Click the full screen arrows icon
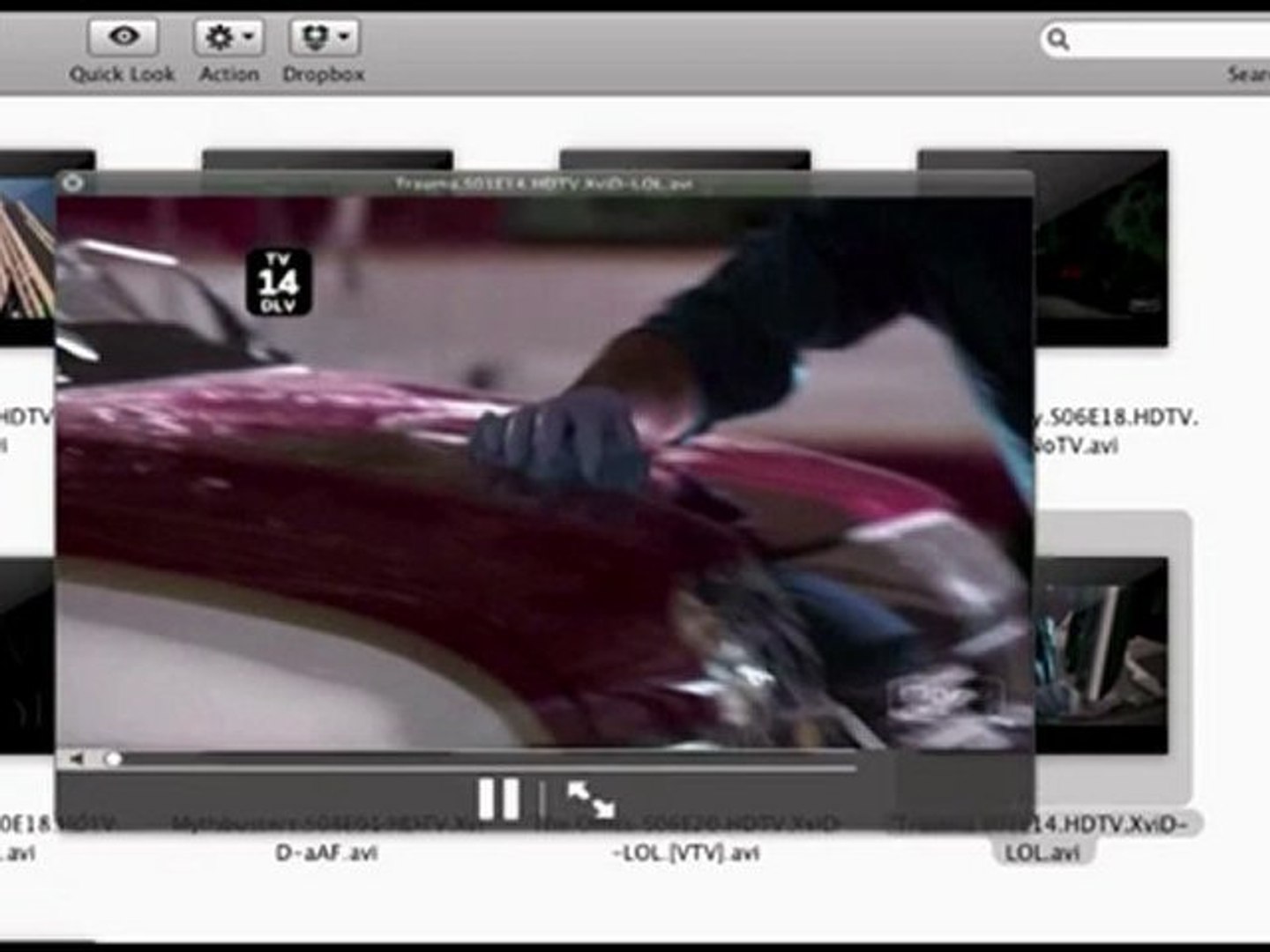 pyautogui.click(x=591, y=800)
